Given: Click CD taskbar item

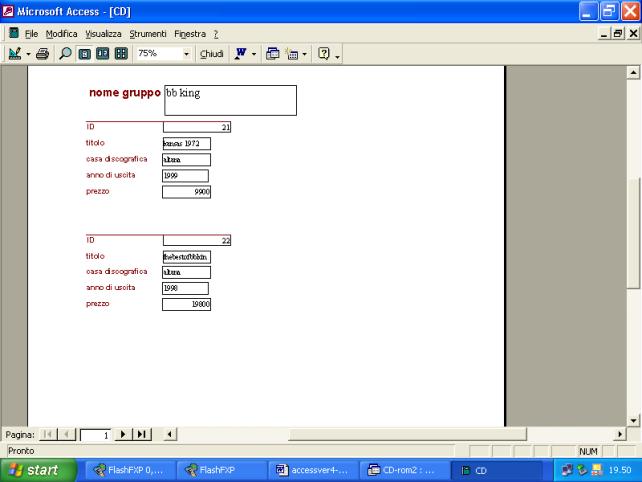Looking at the screenshot, I should 496,470.
